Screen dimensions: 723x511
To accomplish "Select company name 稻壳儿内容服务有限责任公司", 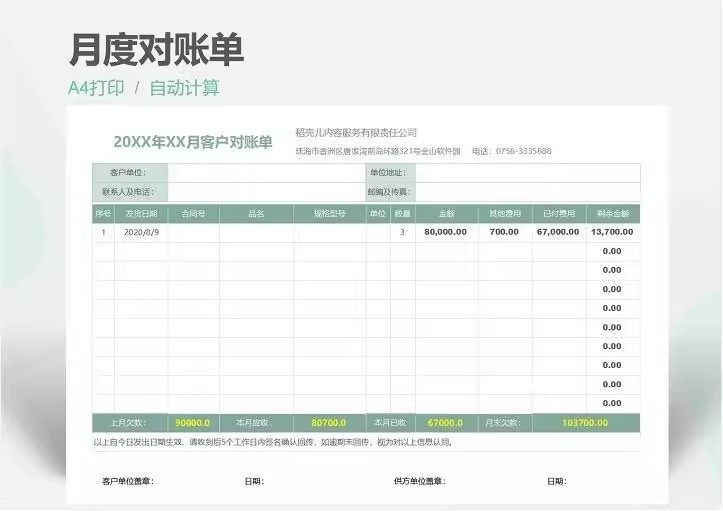I will tap(356, 133).
